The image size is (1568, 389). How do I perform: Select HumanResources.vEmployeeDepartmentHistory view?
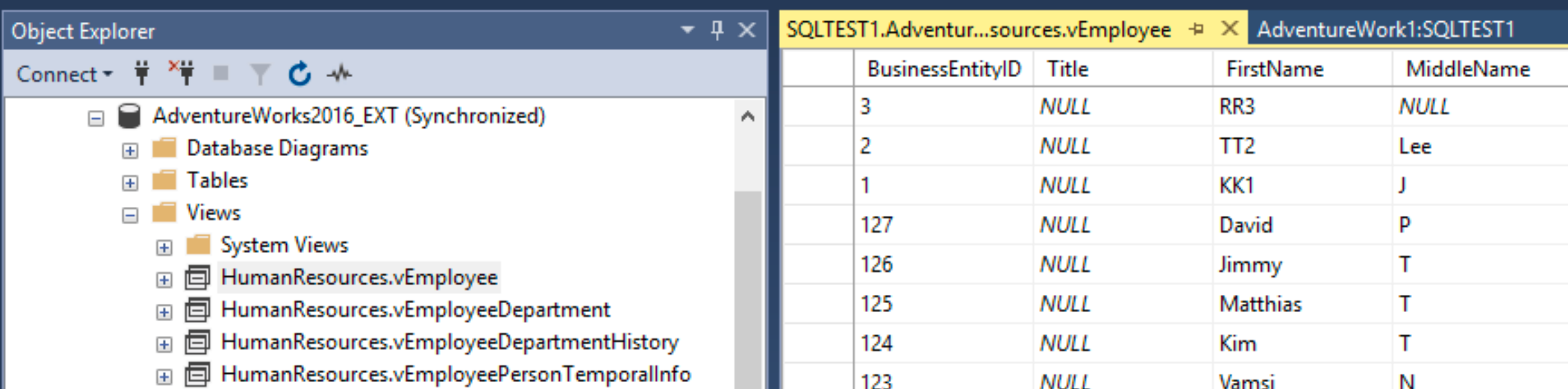tap(450, 342)
